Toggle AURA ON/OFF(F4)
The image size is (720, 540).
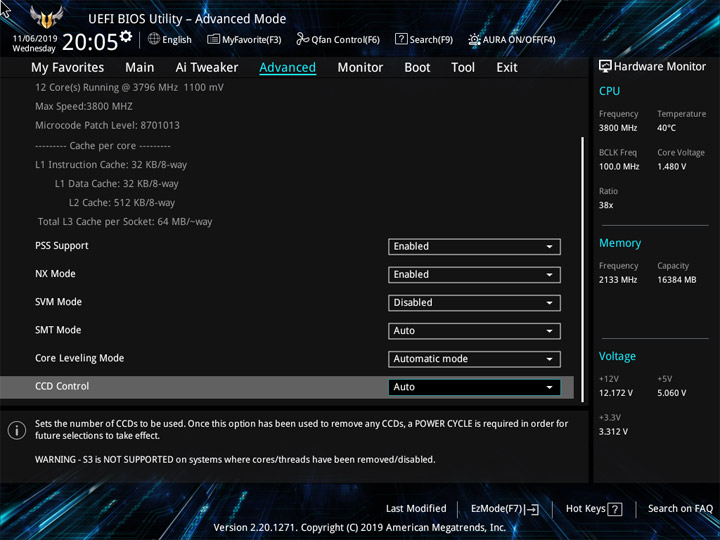coord(512,39)
